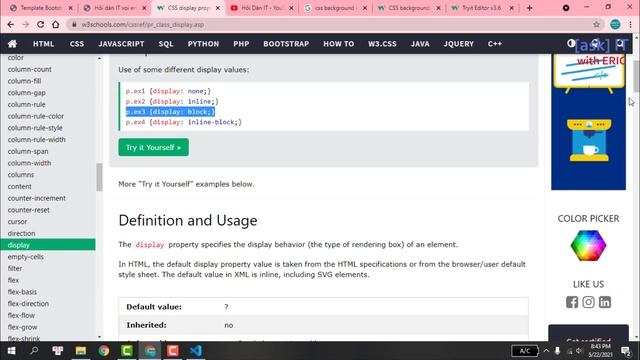The width and height of the screenshot is (640, 360).
Task: Open the W3Schools search magnifier icon
Action: (620, 43)
